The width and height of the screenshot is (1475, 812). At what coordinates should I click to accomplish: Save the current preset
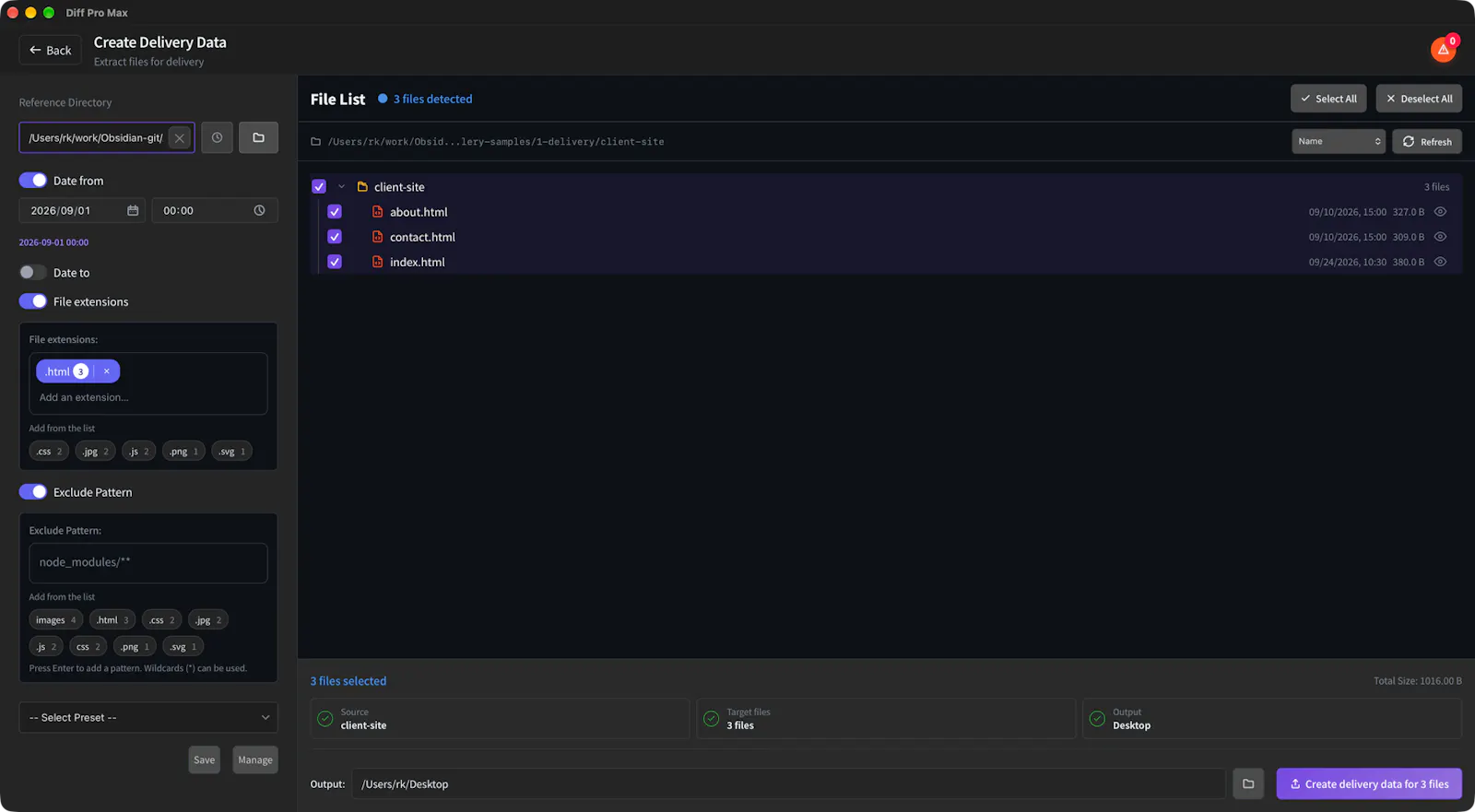205,760
